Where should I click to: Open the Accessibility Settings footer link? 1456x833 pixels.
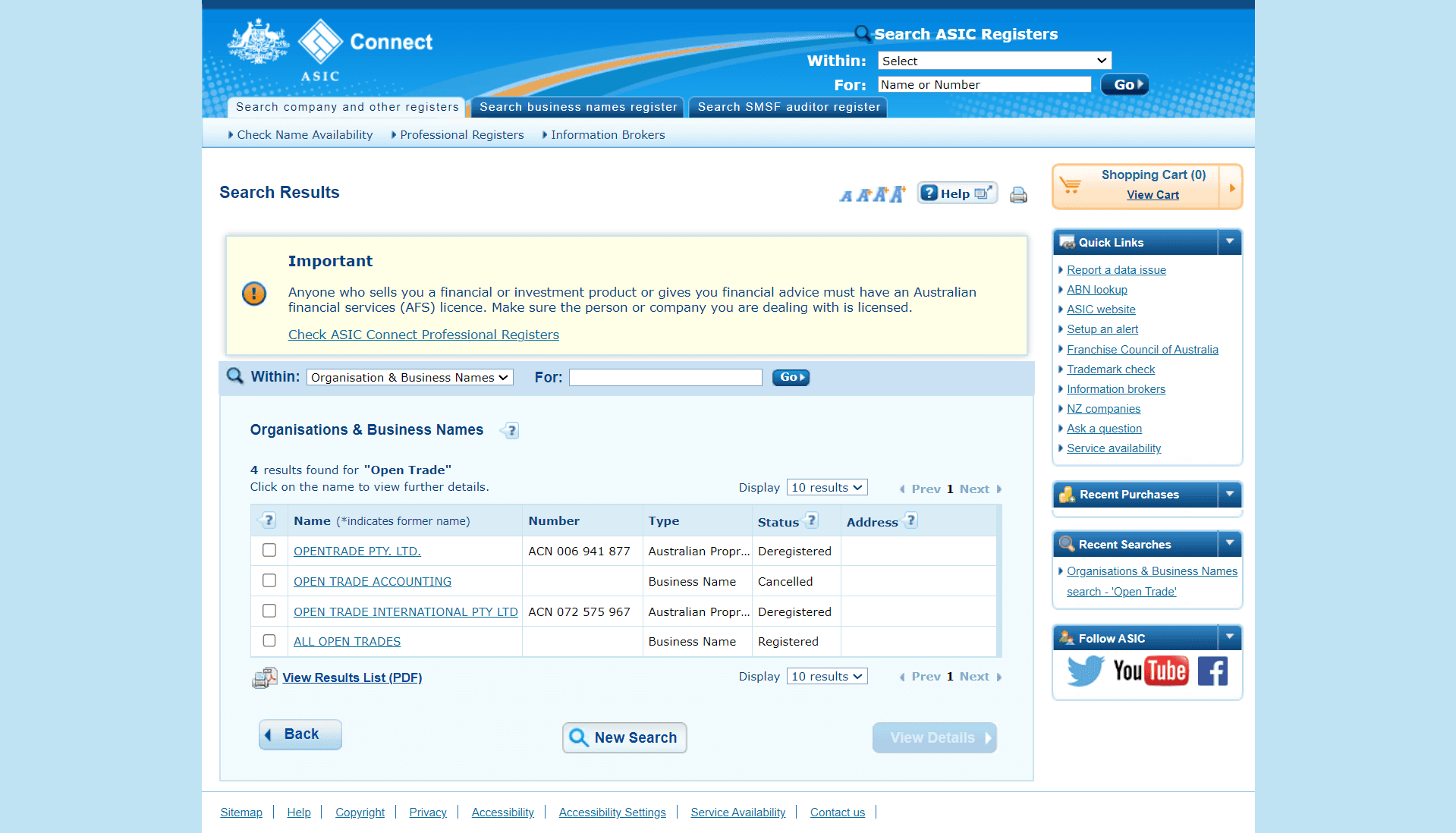pyautogui.click(x=612, y=812)
